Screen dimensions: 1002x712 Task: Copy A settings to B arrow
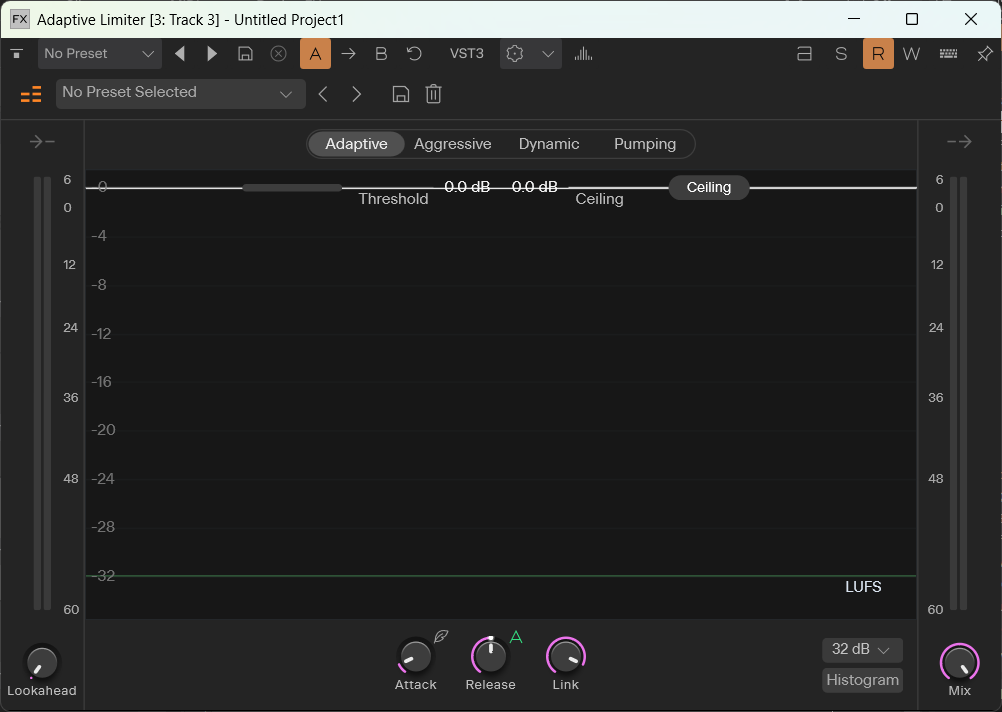pos(348,54)
